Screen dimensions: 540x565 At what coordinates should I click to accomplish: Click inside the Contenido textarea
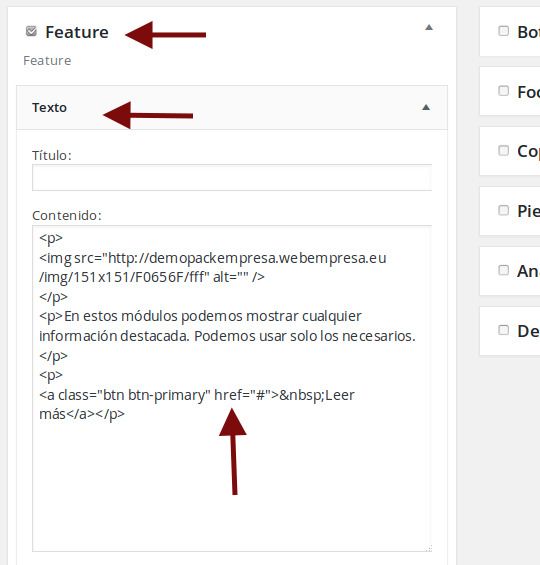click(232, 388)
